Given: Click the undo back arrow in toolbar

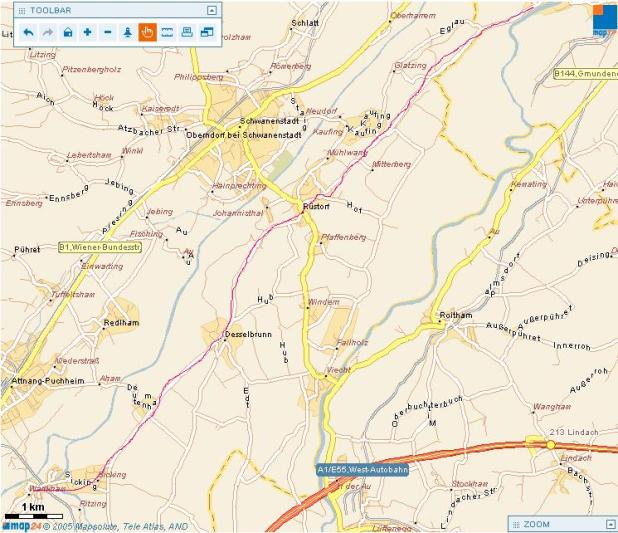Looking at the screenshot, I should click(x=28, y=32).
